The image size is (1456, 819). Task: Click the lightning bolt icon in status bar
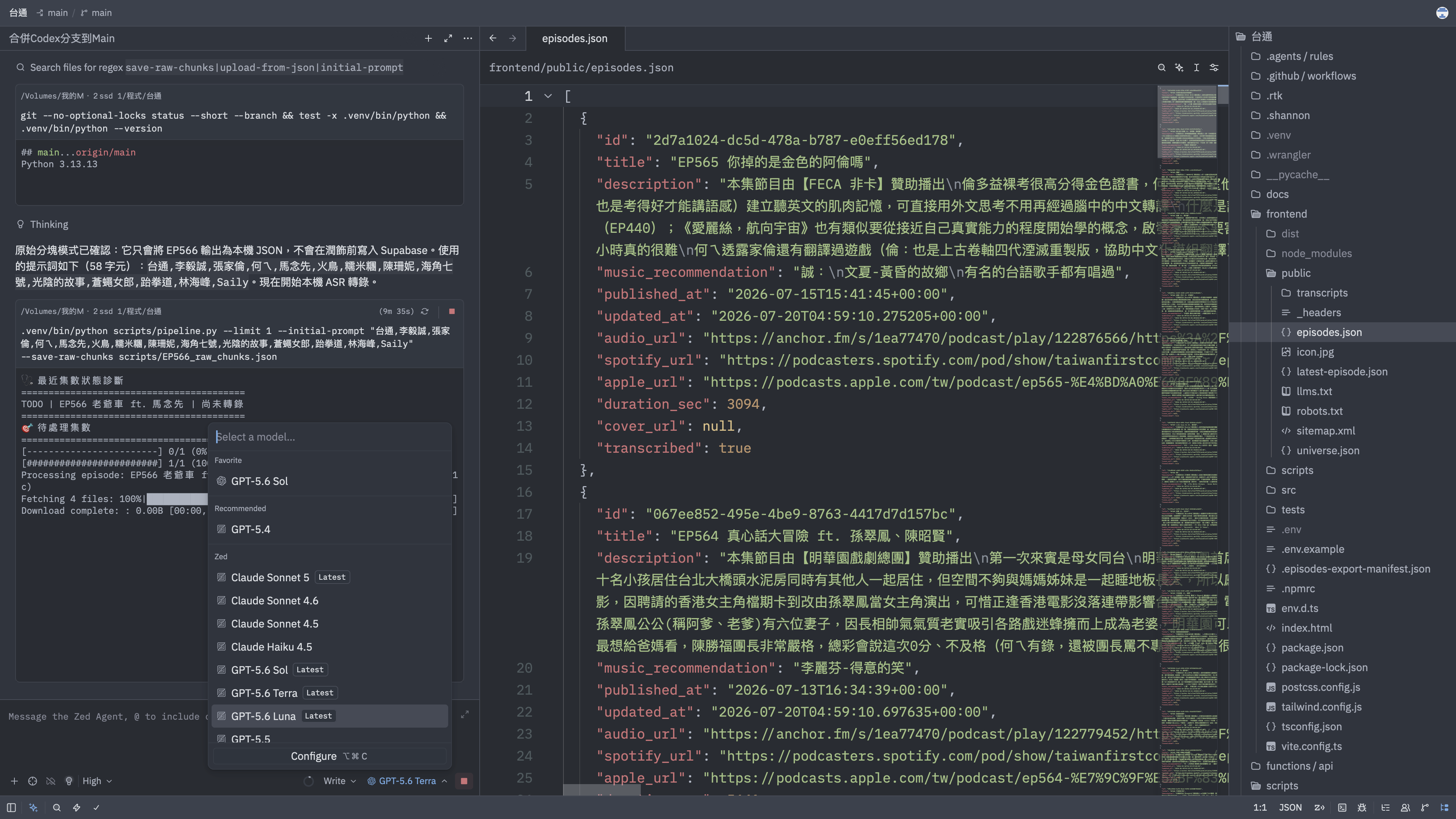pos(76,808)
